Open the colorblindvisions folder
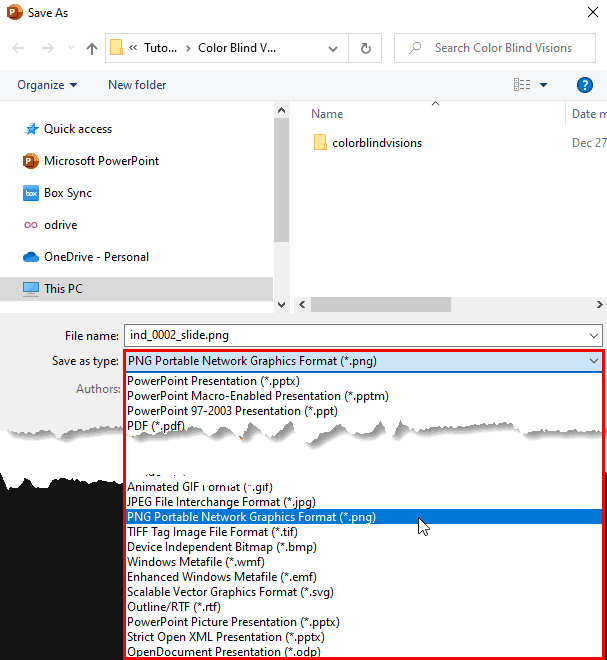 coord(377,143)
